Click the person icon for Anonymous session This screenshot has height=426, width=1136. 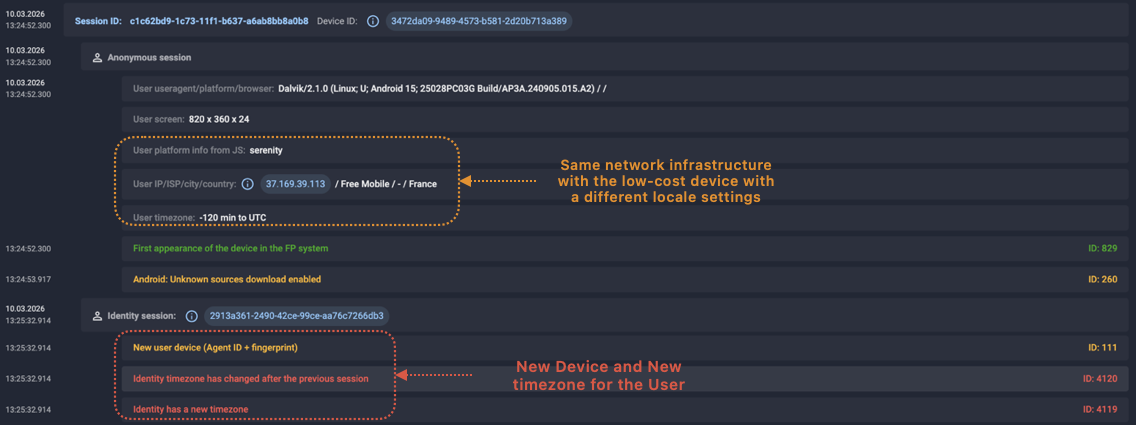click(x=97, y=57)
